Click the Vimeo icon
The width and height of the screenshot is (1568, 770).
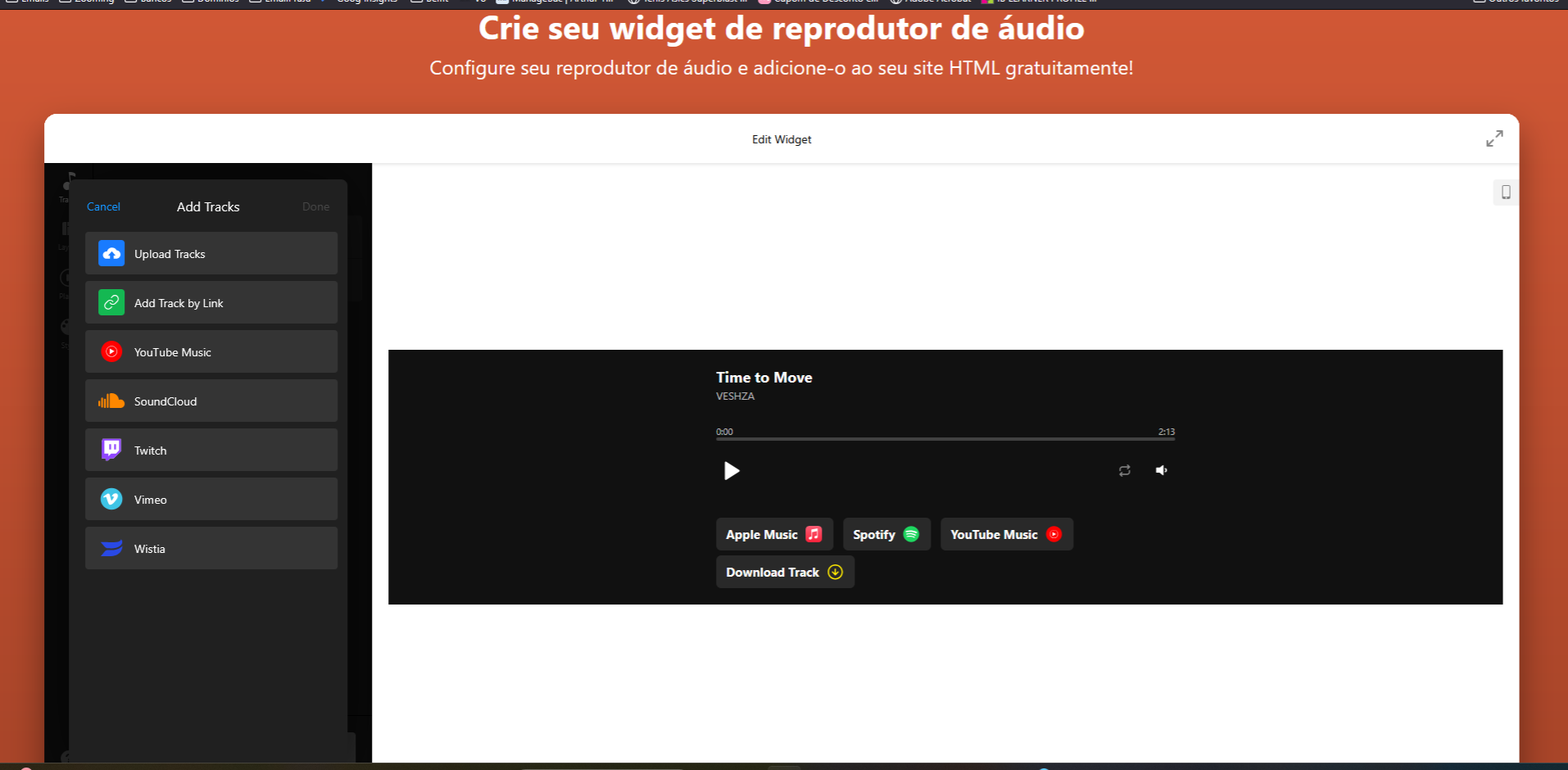point(111,499)
